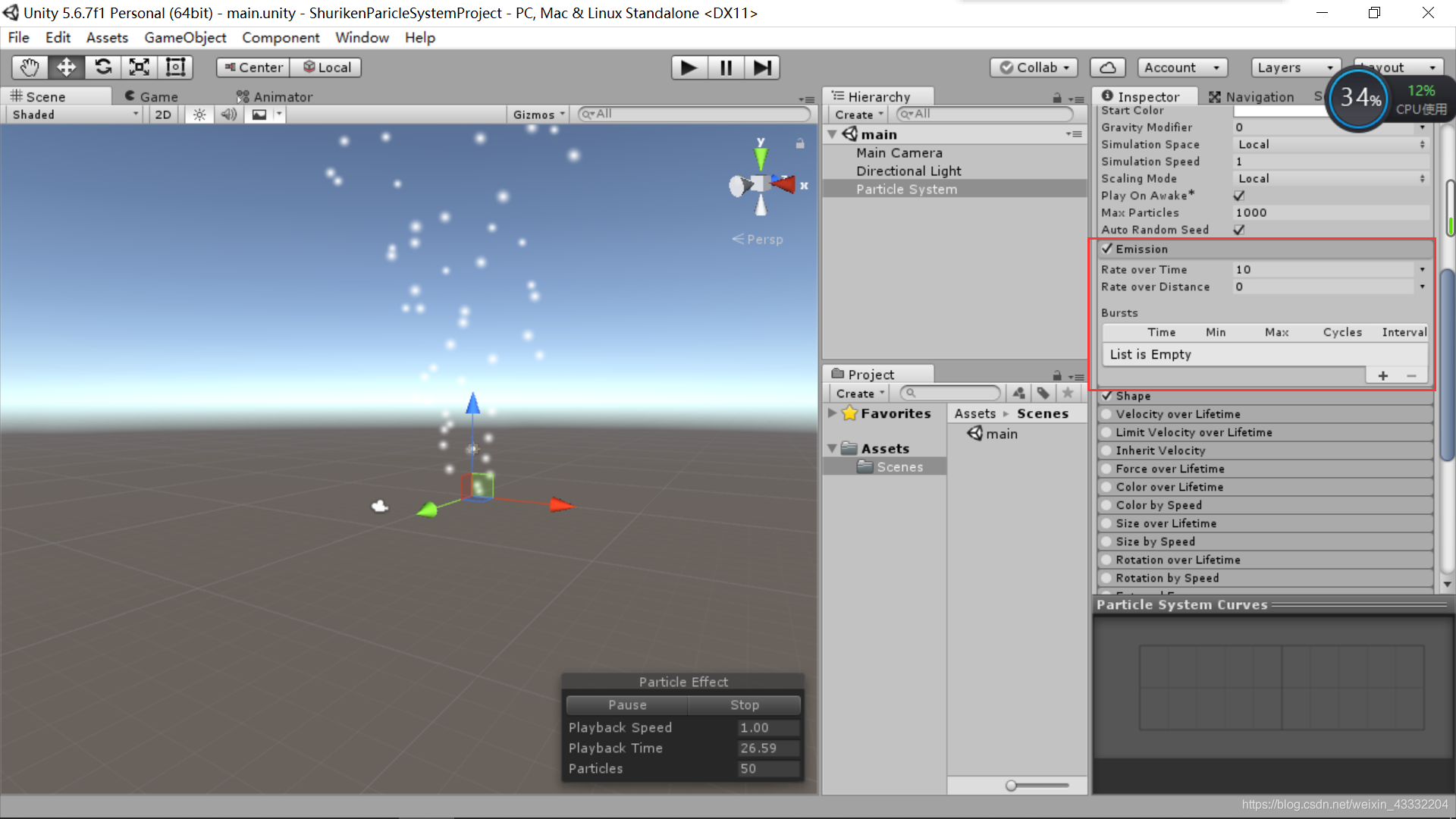This screenshot has width=1456, height=819.
Task: Switch to the Navigation tab
Action: (x=1251, y=96)
